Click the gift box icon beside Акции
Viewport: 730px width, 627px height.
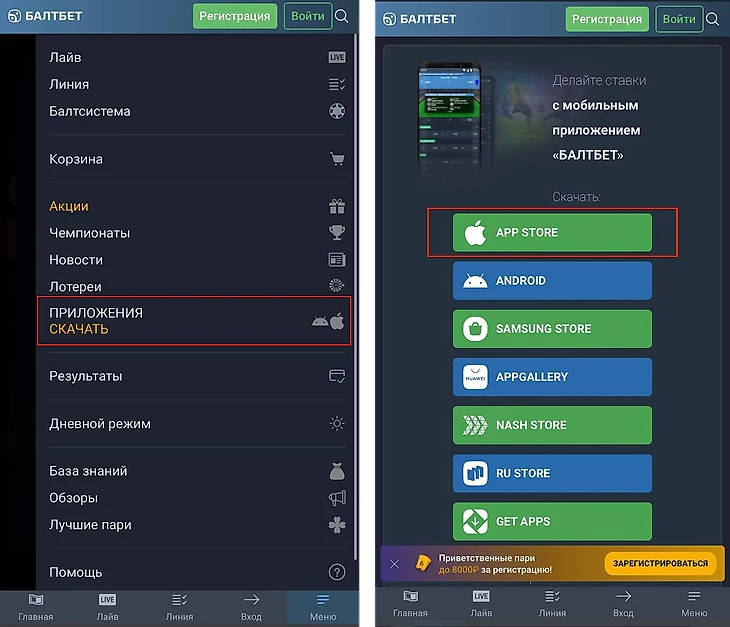pos(337,206)
